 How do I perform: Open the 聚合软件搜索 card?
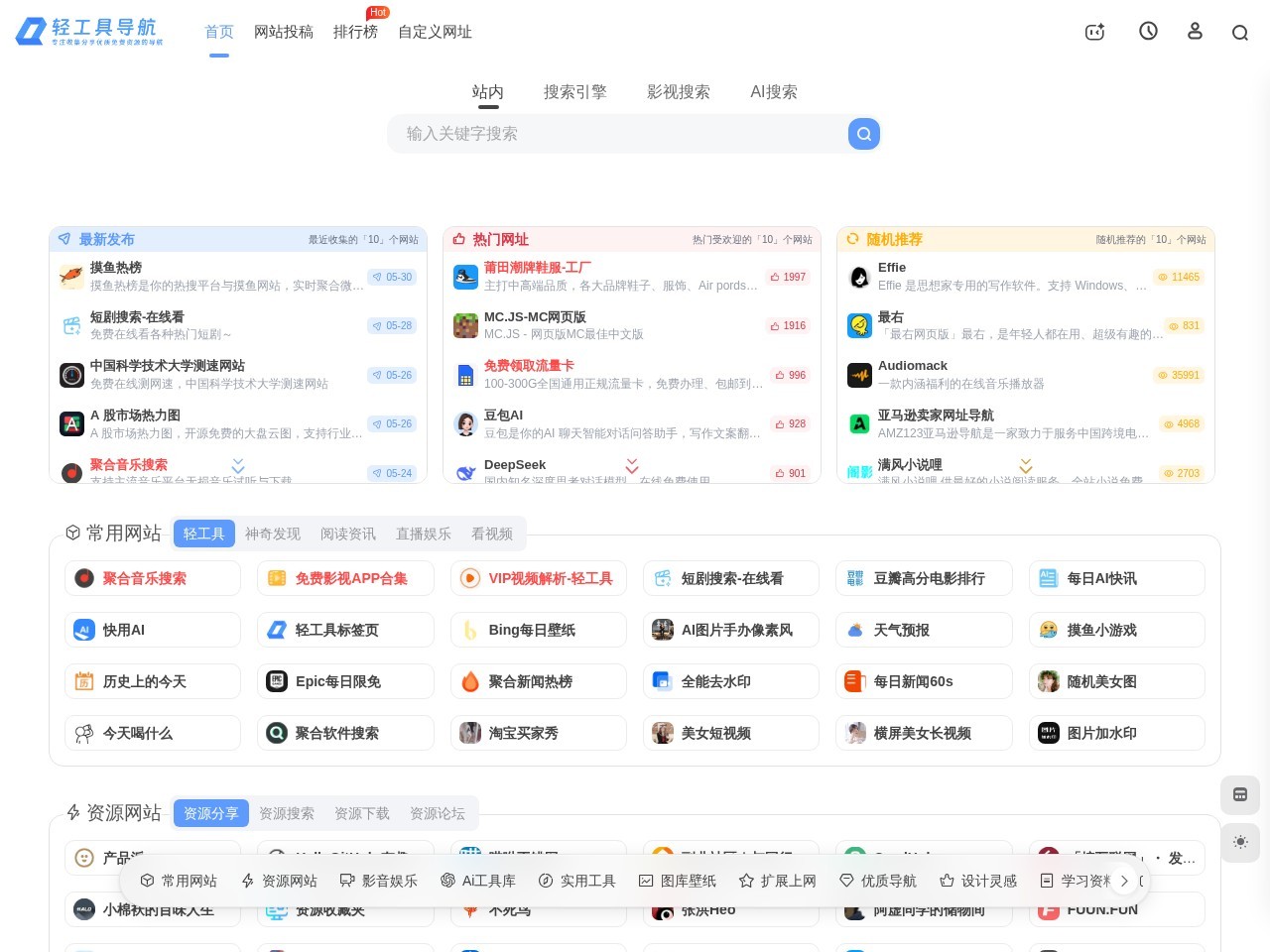(345, 733)
